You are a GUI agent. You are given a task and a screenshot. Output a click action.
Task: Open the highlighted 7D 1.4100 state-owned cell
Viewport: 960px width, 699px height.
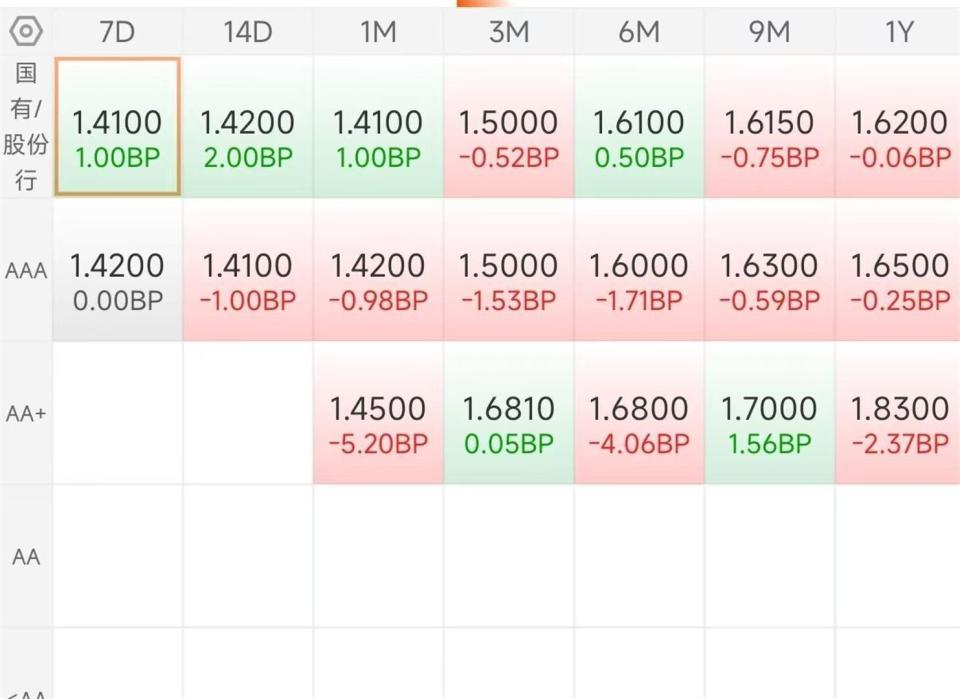coord(117,127)
